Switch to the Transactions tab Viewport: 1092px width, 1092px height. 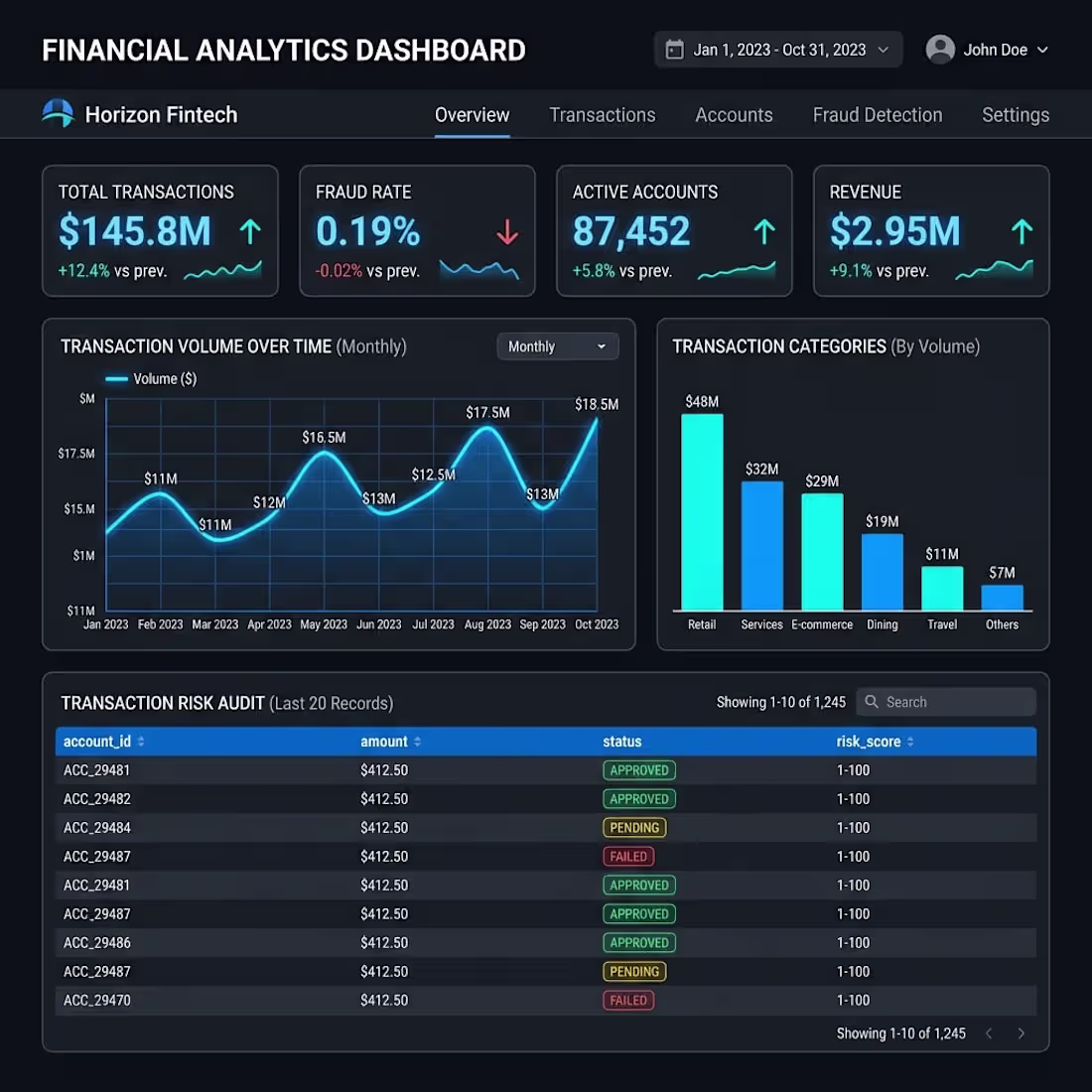click(602, 115)
